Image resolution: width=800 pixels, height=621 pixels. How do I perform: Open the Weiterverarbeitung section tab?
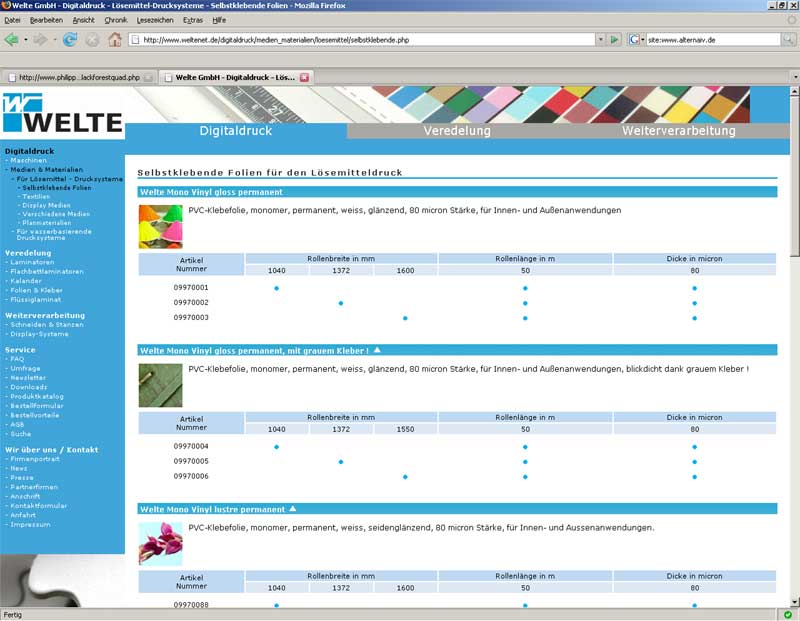[678, 131]
